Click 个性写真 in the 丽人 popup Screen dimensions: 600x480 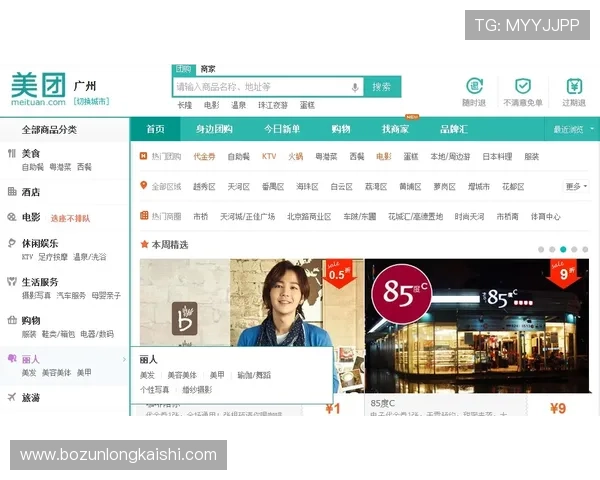[155, 390]
